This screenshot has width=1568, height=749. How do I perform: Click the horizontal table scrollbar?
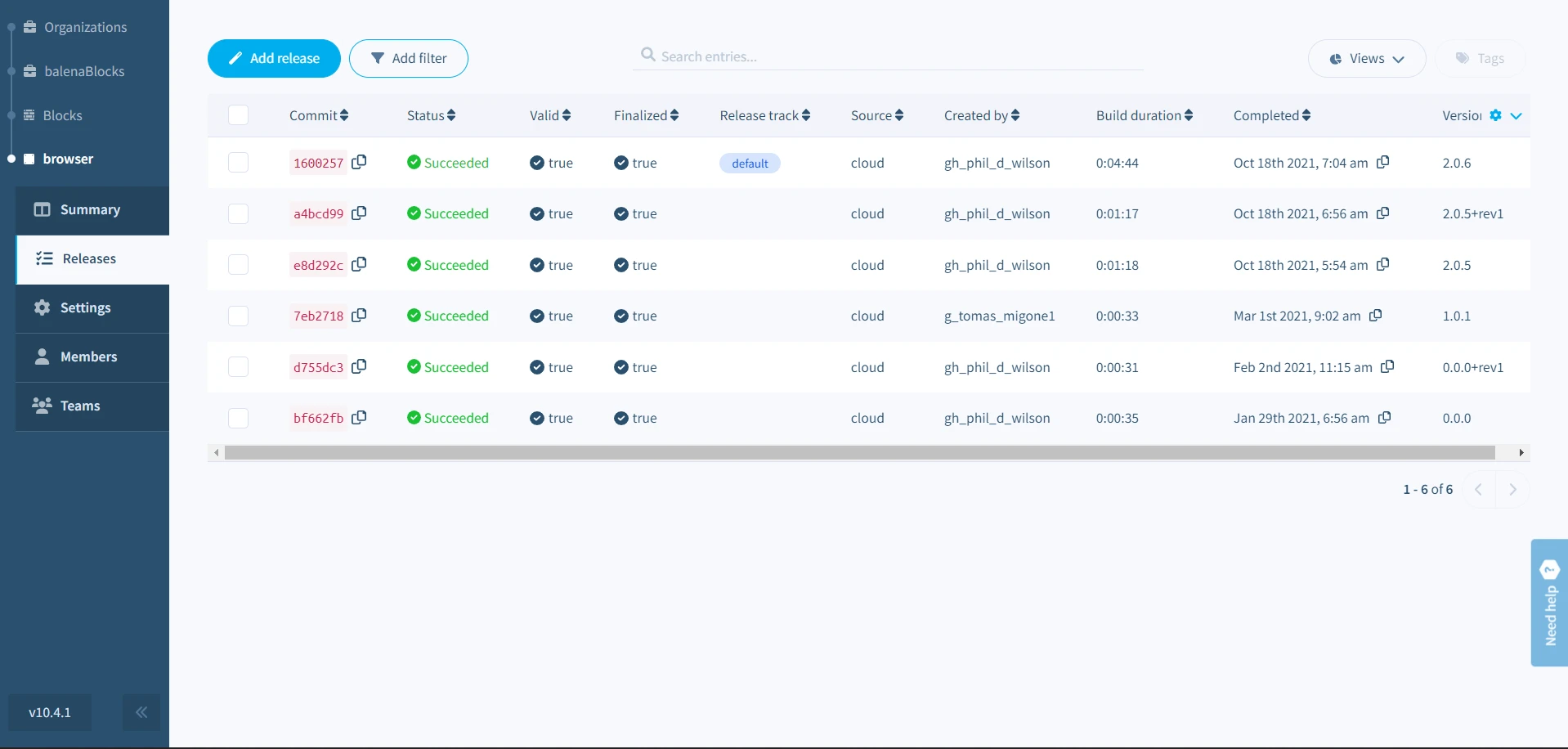858,453
